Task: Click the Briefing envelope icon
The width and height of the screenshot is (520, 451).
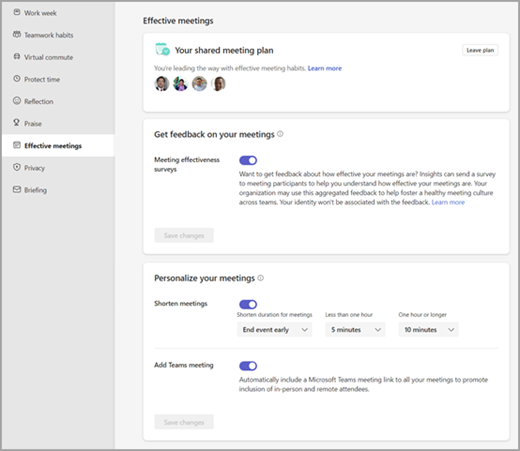Action: point(17,189)
